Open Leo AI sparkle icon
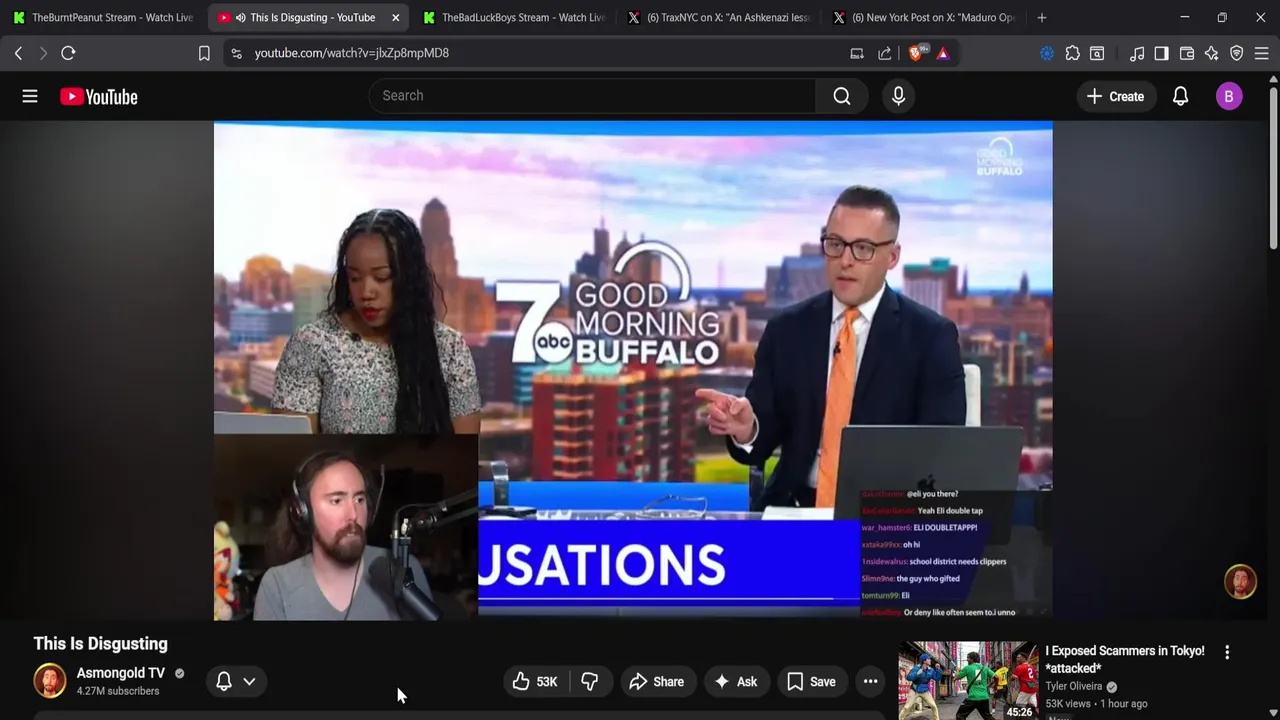 tap(1212, 53)
